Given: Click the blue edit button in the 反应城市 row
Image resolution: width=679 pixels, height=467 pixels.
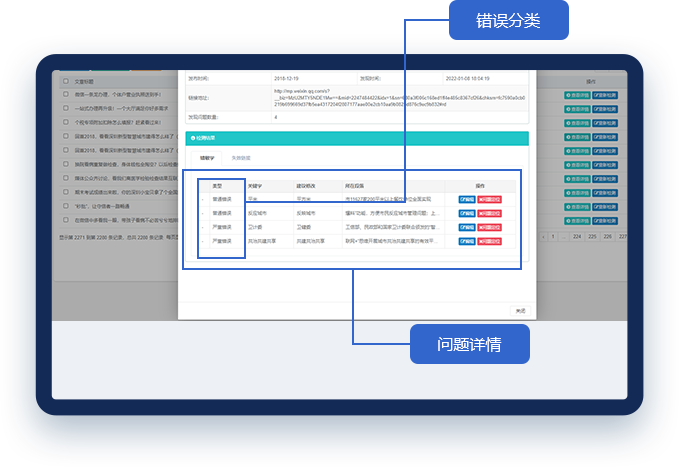Looking at the screenshot, I should click(x=467, y=213).
